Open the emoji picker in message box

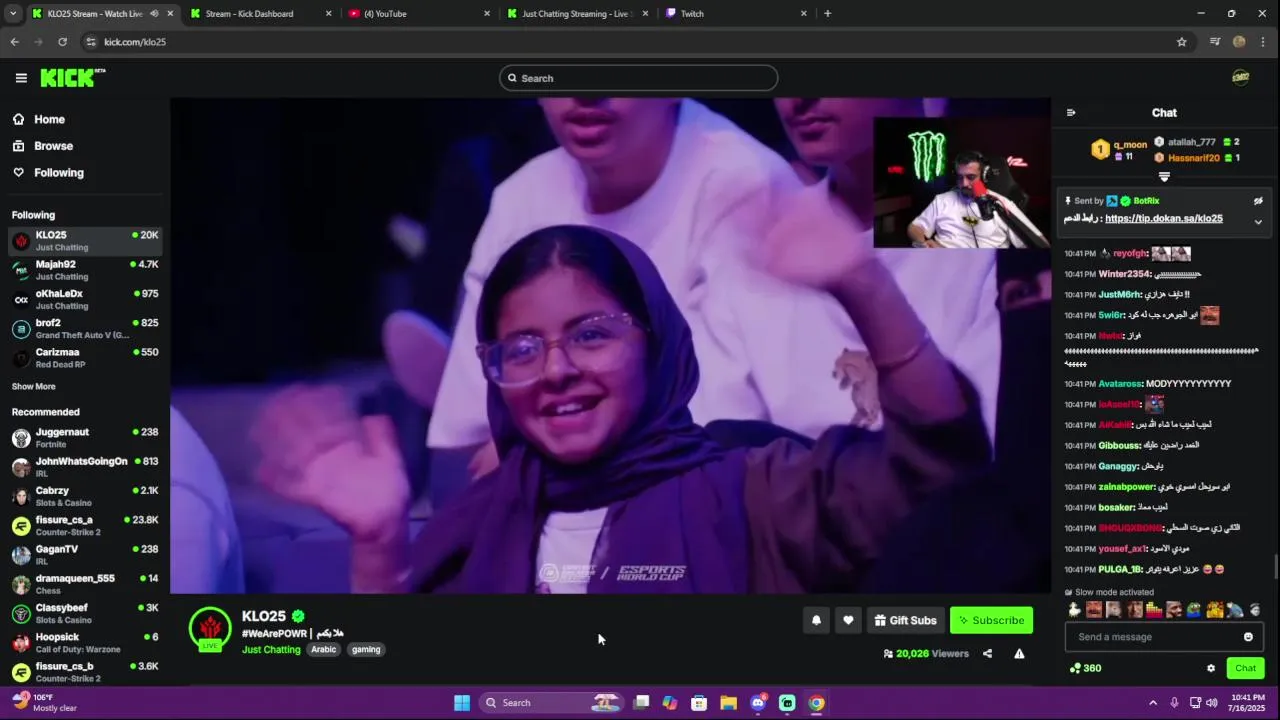pos(1248,637)
